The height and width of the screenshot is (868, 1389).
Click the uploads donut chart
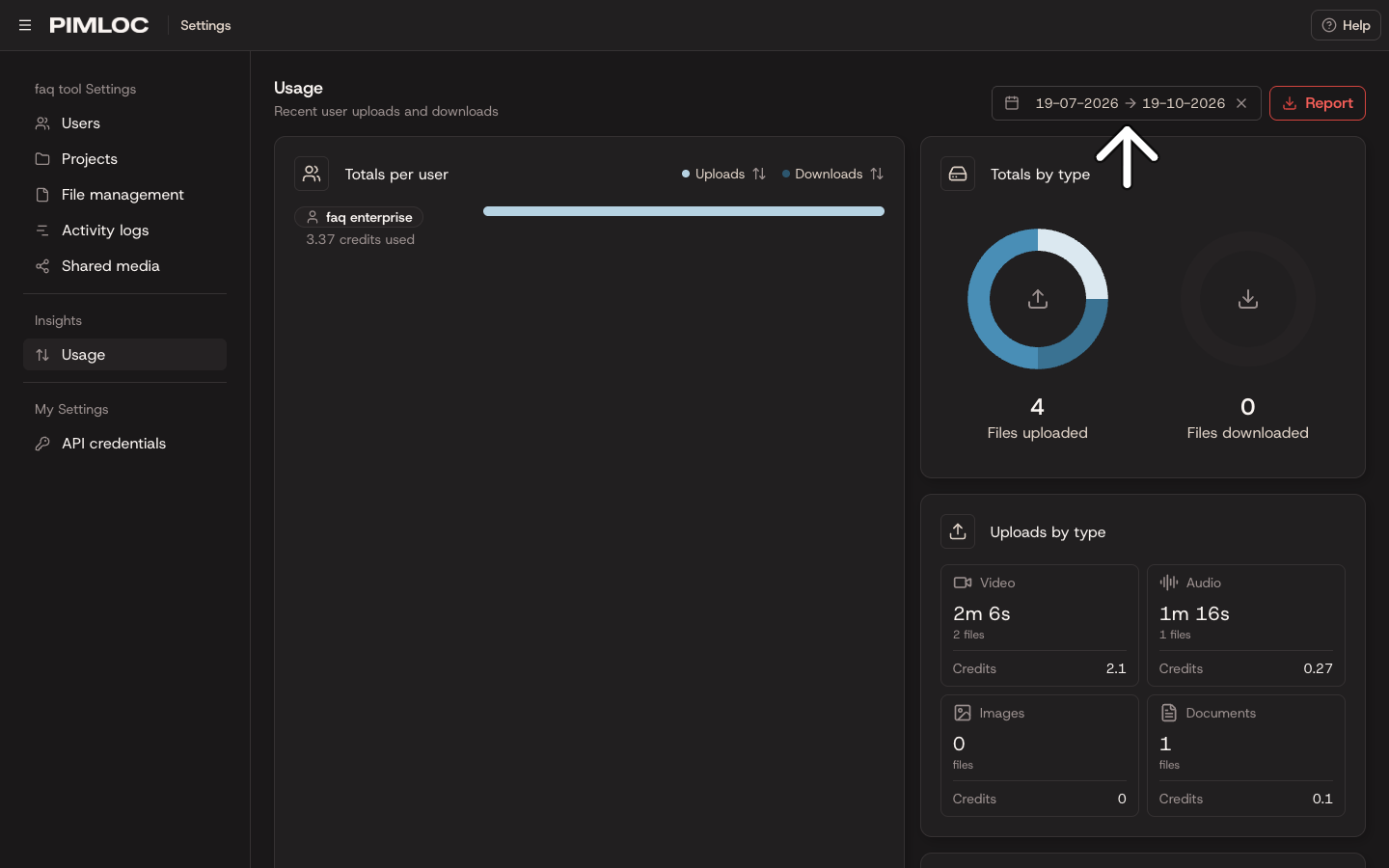[1038, 299]
